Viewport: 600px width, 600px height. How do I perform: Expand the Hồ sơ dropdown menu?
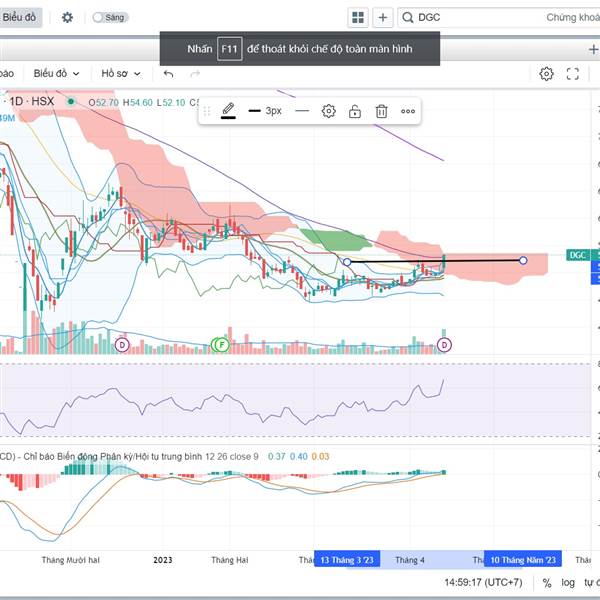click(121, 73)
